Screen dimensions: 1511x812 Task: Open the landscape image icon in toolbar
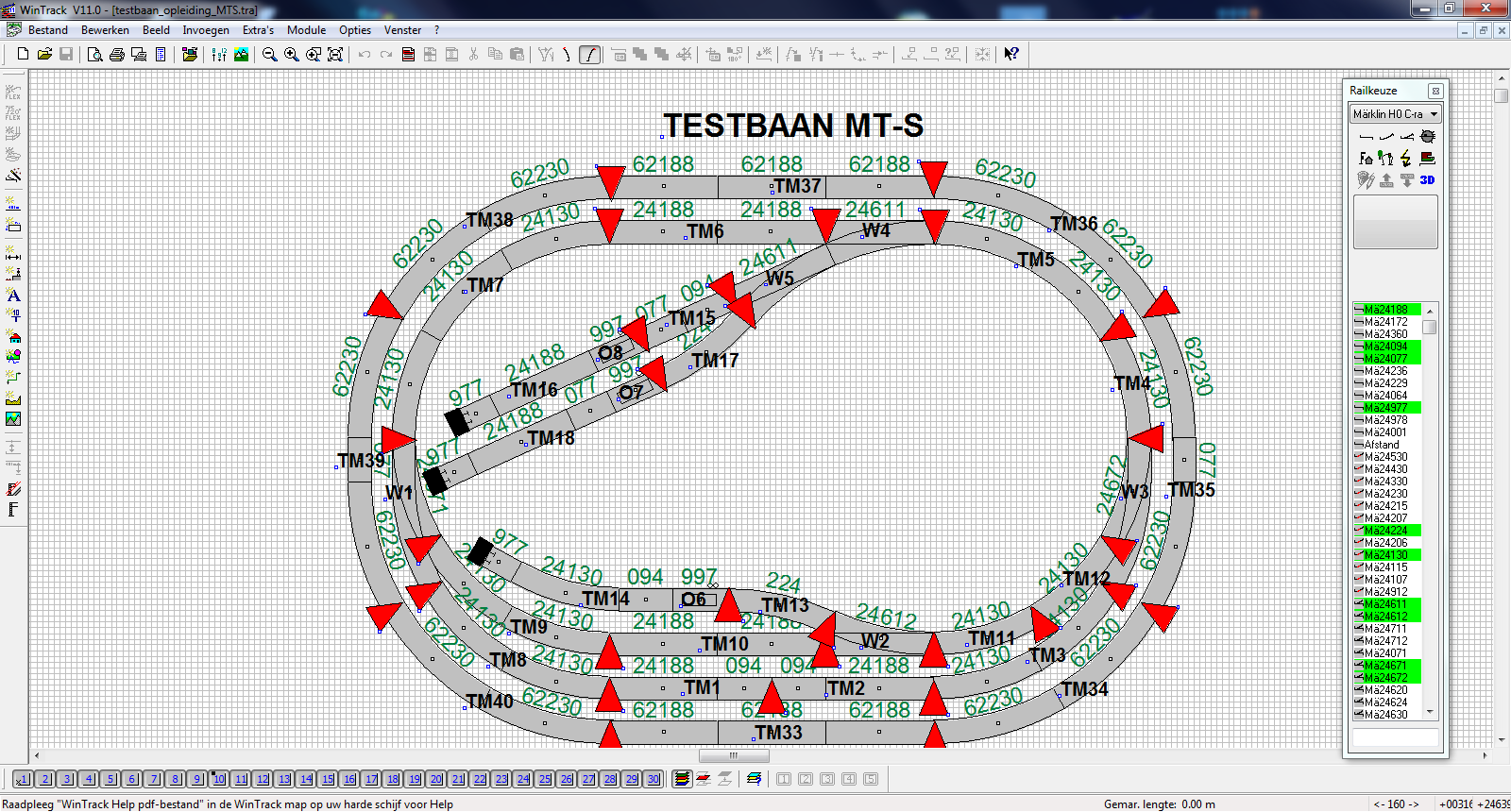tap(242, 55)
